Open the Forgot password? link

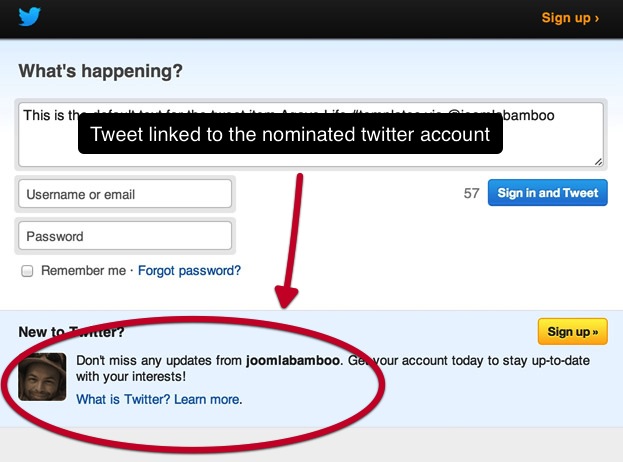click(189, 271)
